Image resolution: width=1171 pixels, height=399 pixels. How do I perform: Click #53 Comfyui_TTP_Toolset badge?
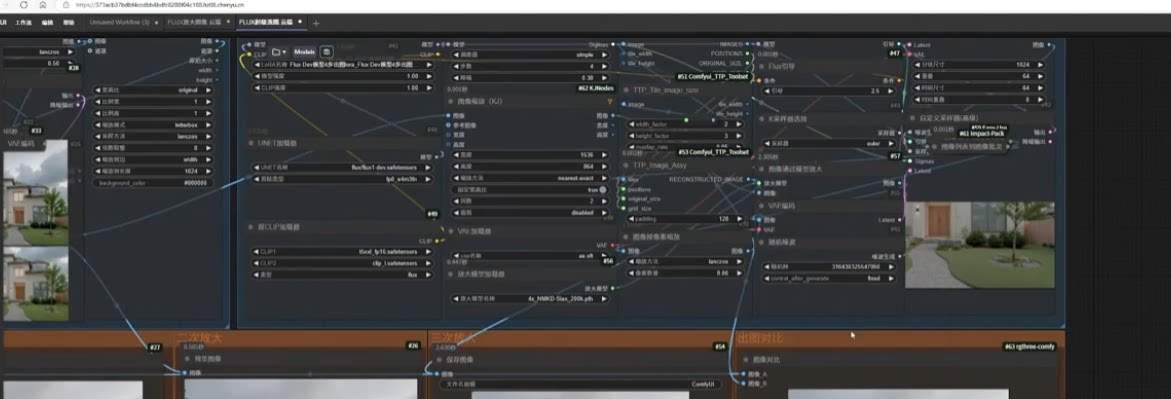pyautogui.click(x=712, y=152)
